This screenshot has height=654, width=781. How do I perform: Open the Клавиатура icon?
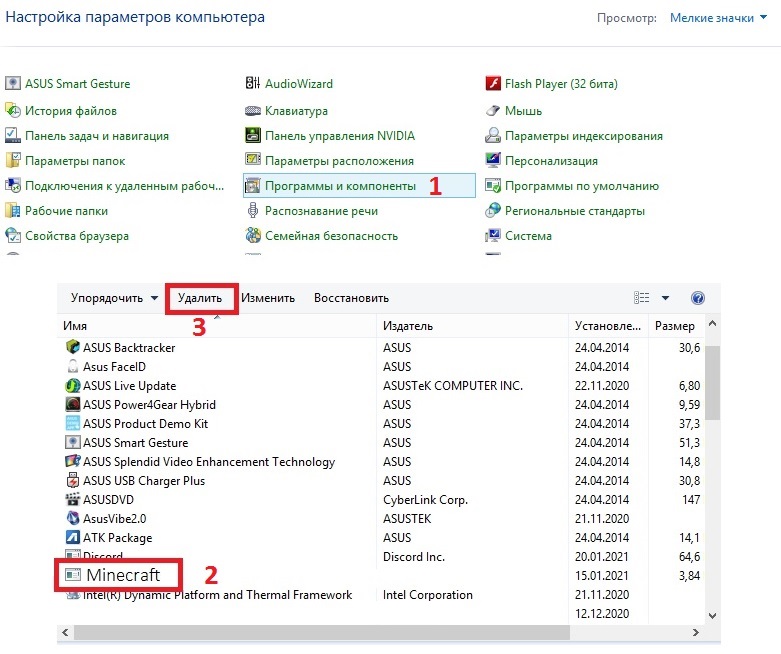point(253,111)
